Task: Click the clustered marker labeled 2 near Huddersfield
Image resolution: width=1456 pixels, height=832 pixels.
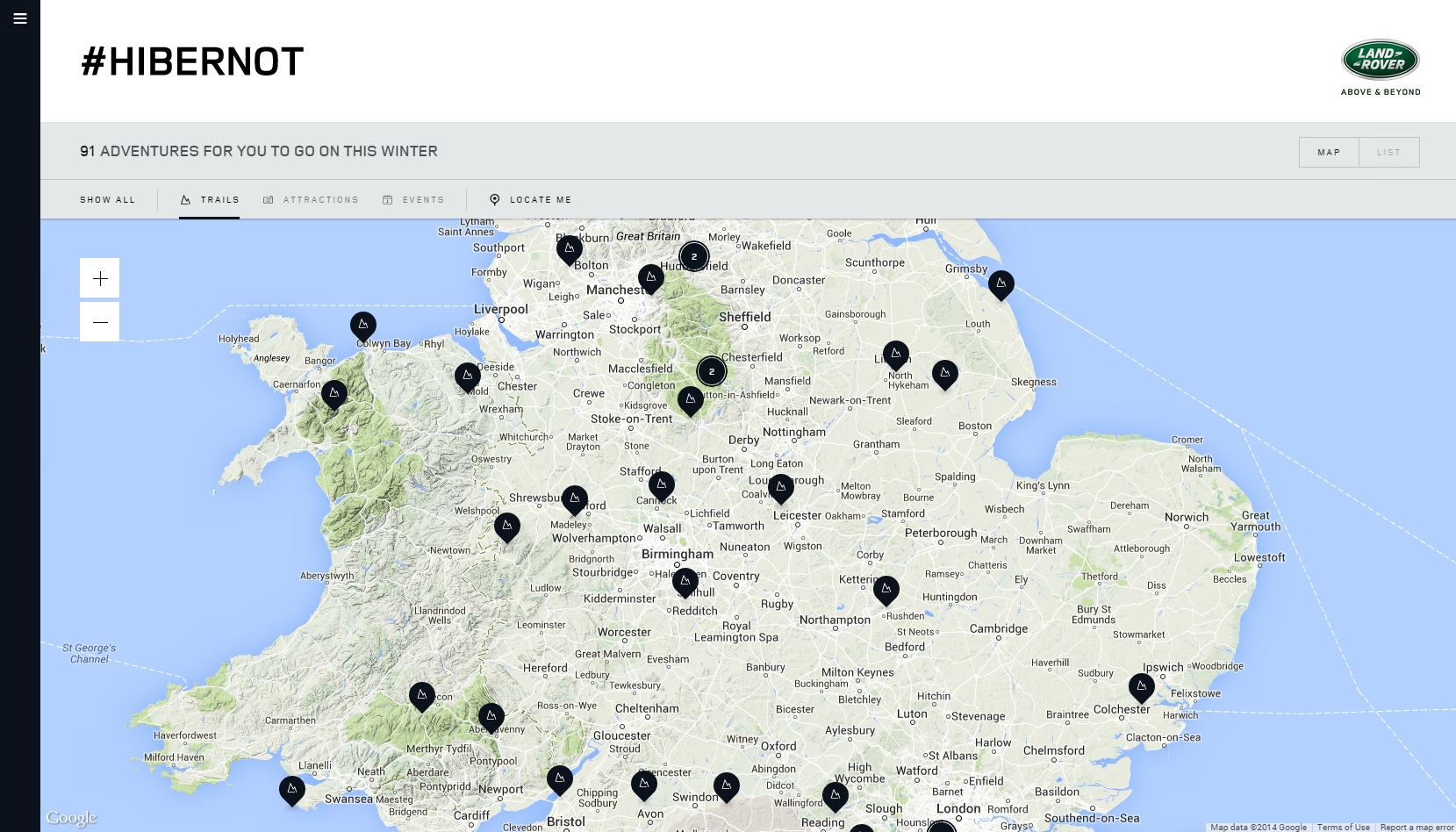Action: click(x=693, y=255)
